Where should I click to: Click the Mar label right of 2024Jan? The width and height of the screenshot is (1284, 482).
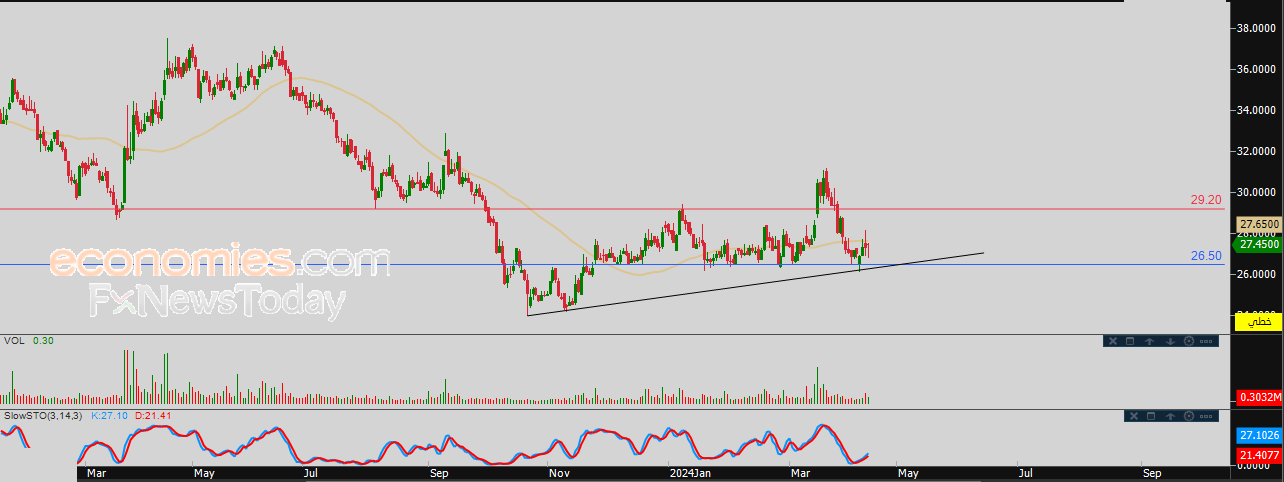[x=802, y=473]
